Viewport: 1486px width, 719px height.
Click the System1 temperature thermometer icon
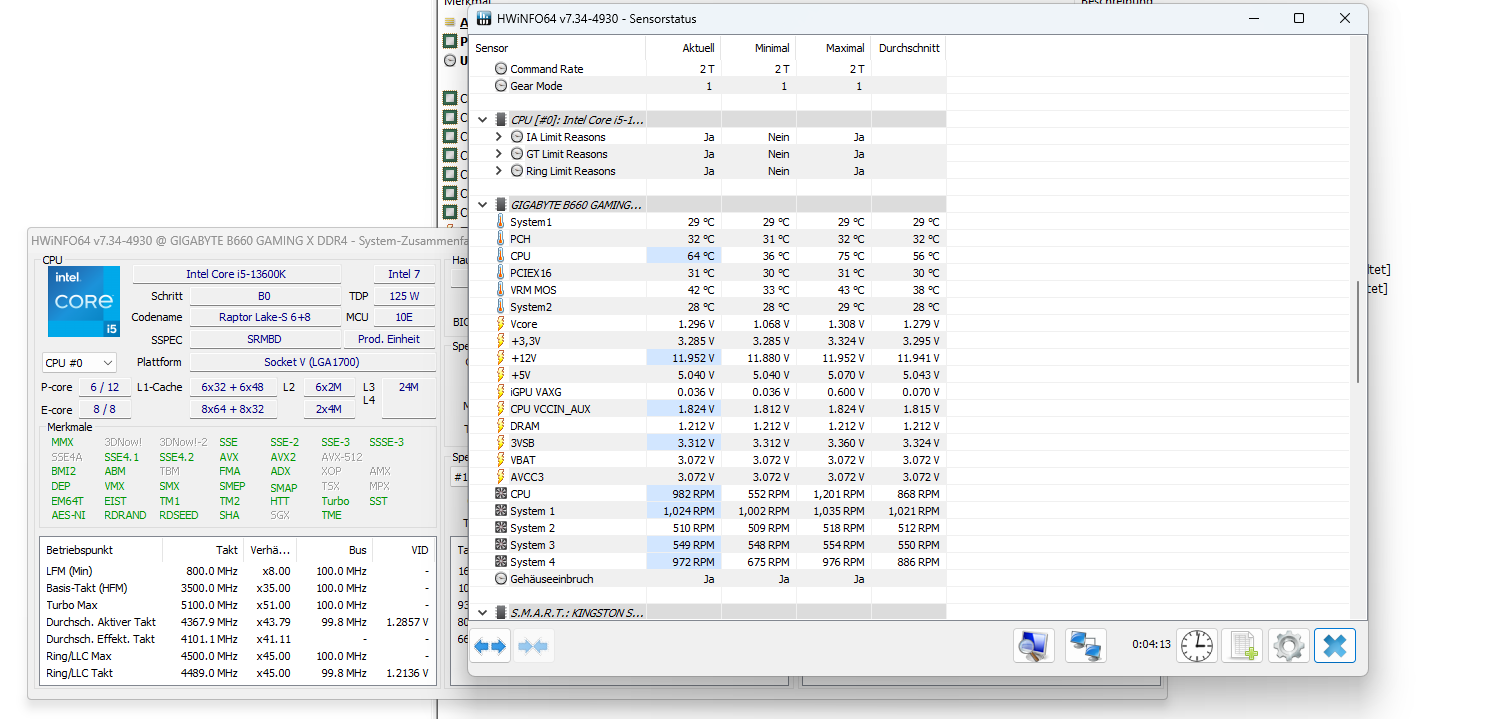click(499, 221)
